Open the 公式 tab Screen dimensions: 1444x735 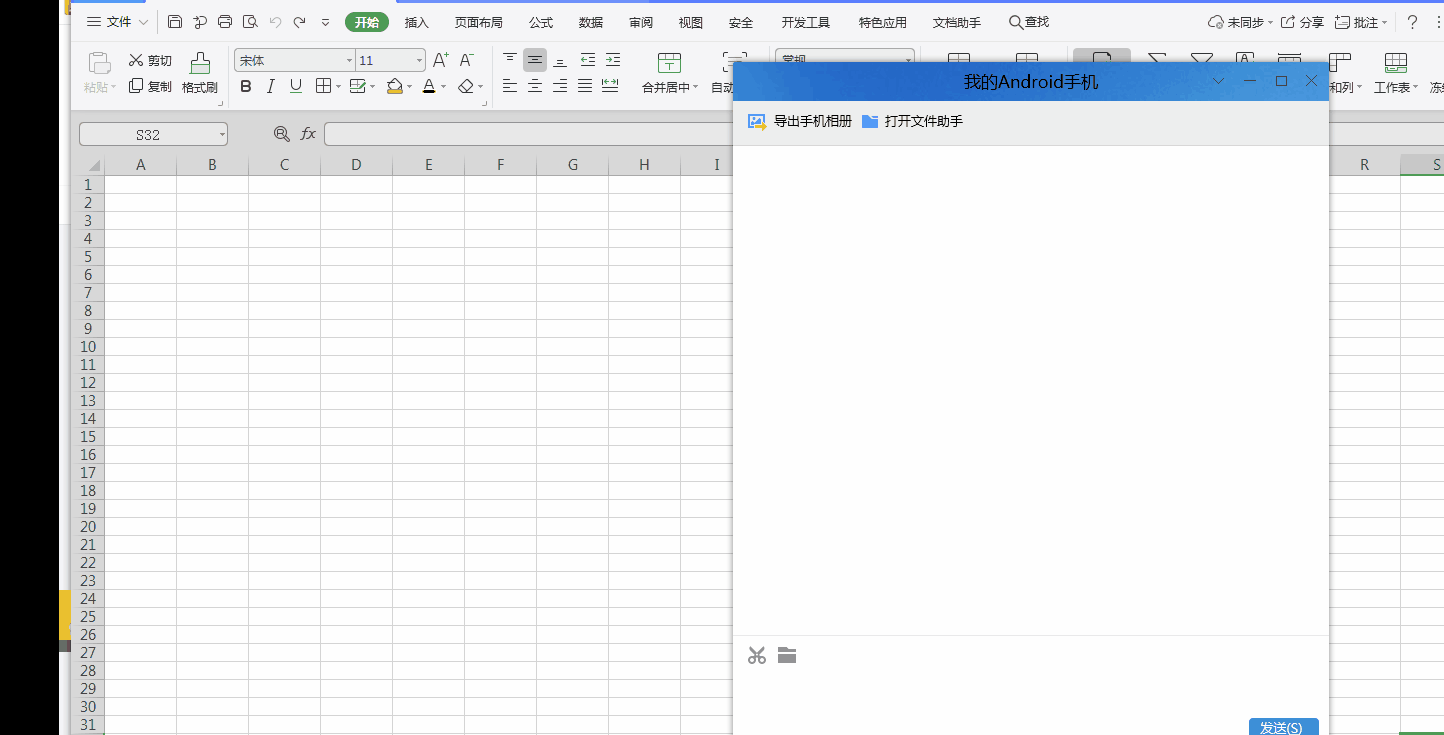pyautogui.click(x=541, y=22)
